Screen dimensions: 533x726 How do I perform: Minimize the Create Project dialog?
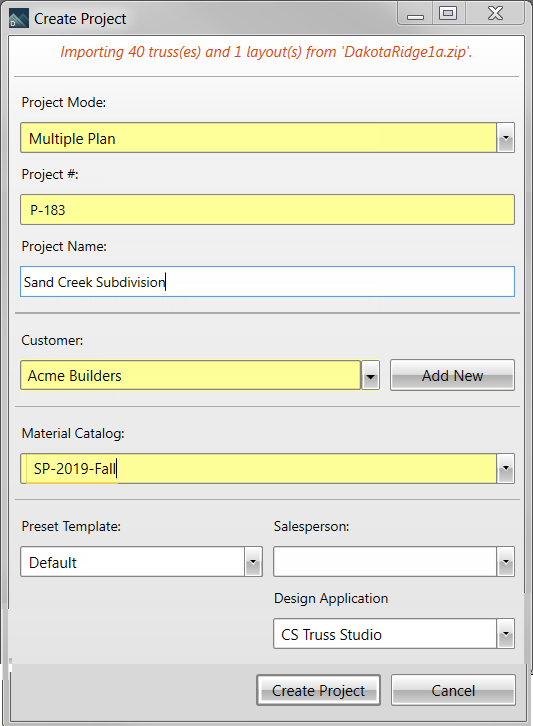[415, 14]
